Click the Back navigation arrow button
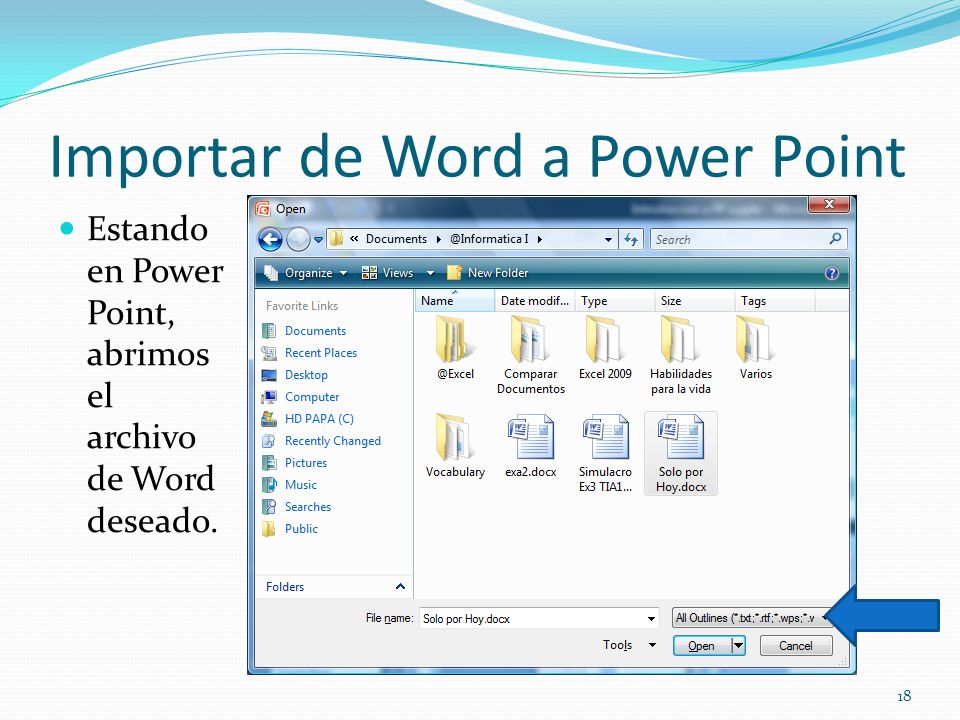 270,239
